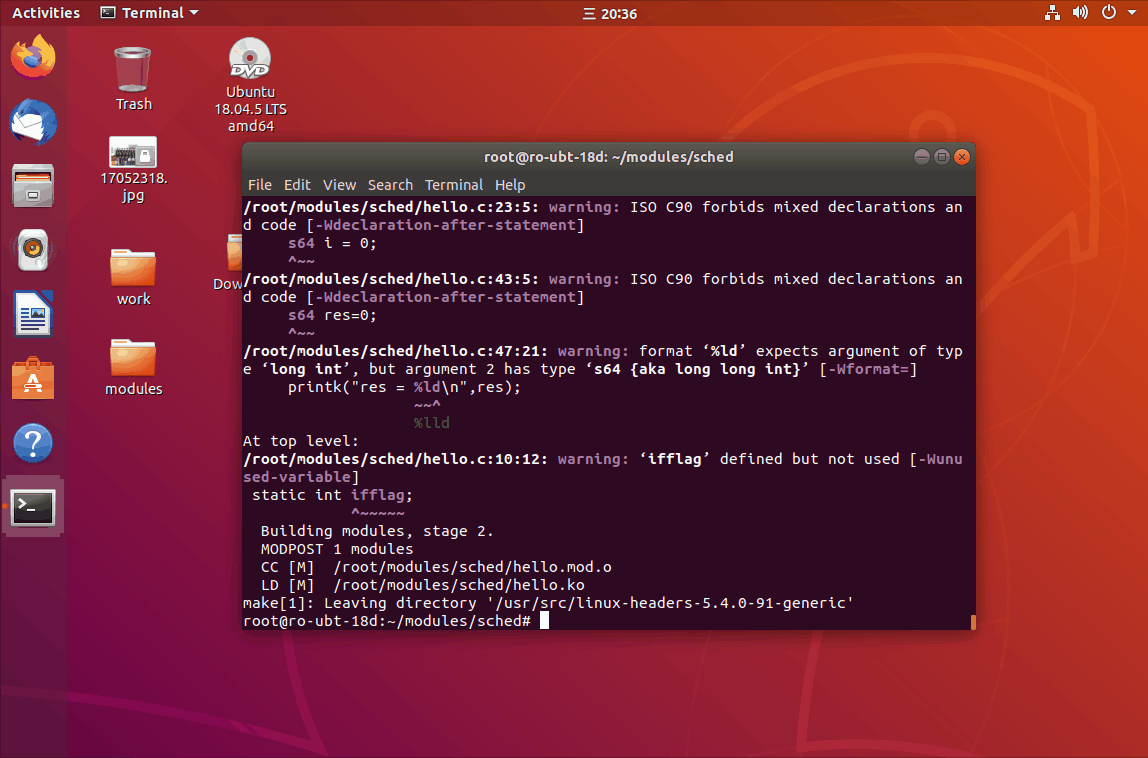Maximize the terminal window
The height and width of the screenshot is (758, 1148).
942,157
